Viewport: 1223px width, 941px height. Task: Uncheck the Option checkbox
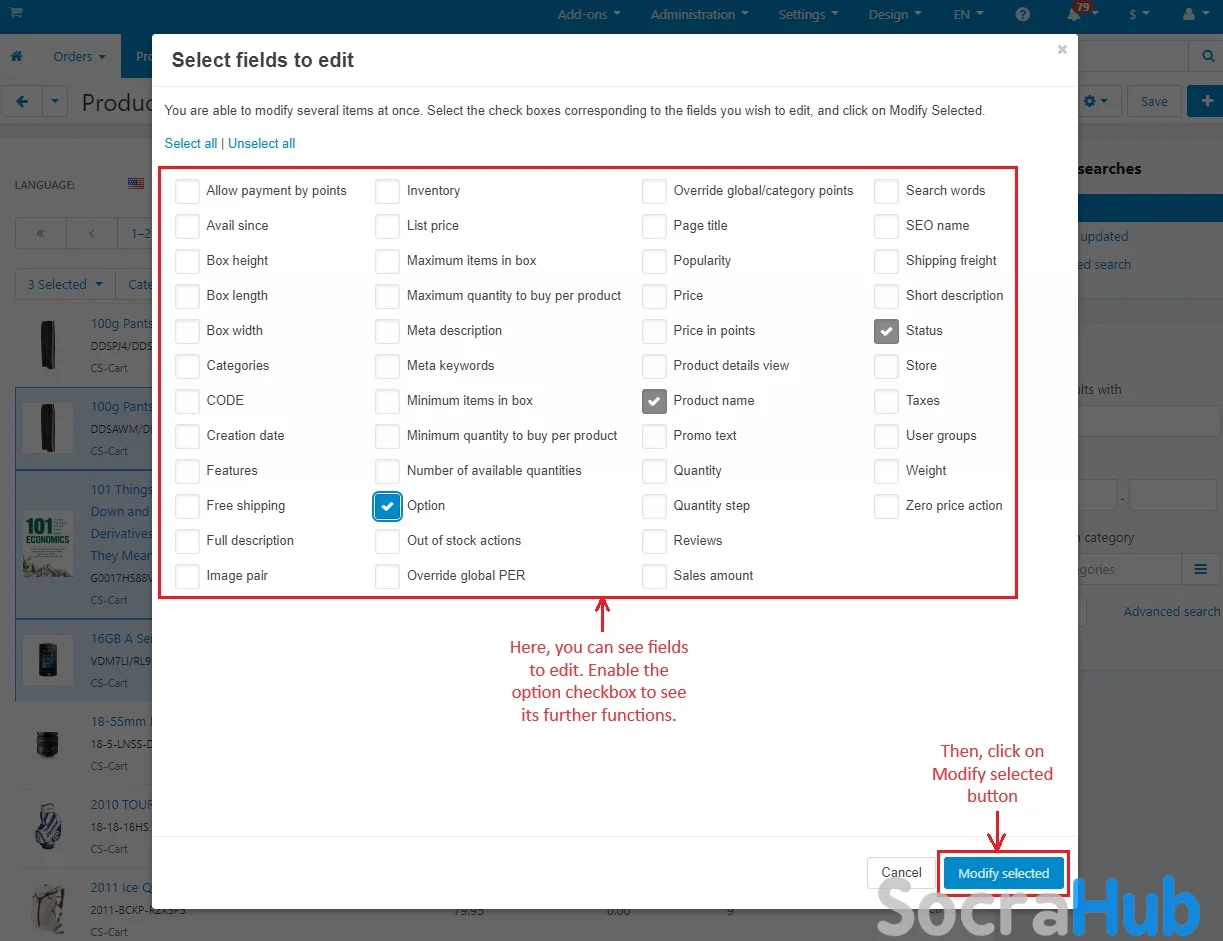click(x=388, y=506)
